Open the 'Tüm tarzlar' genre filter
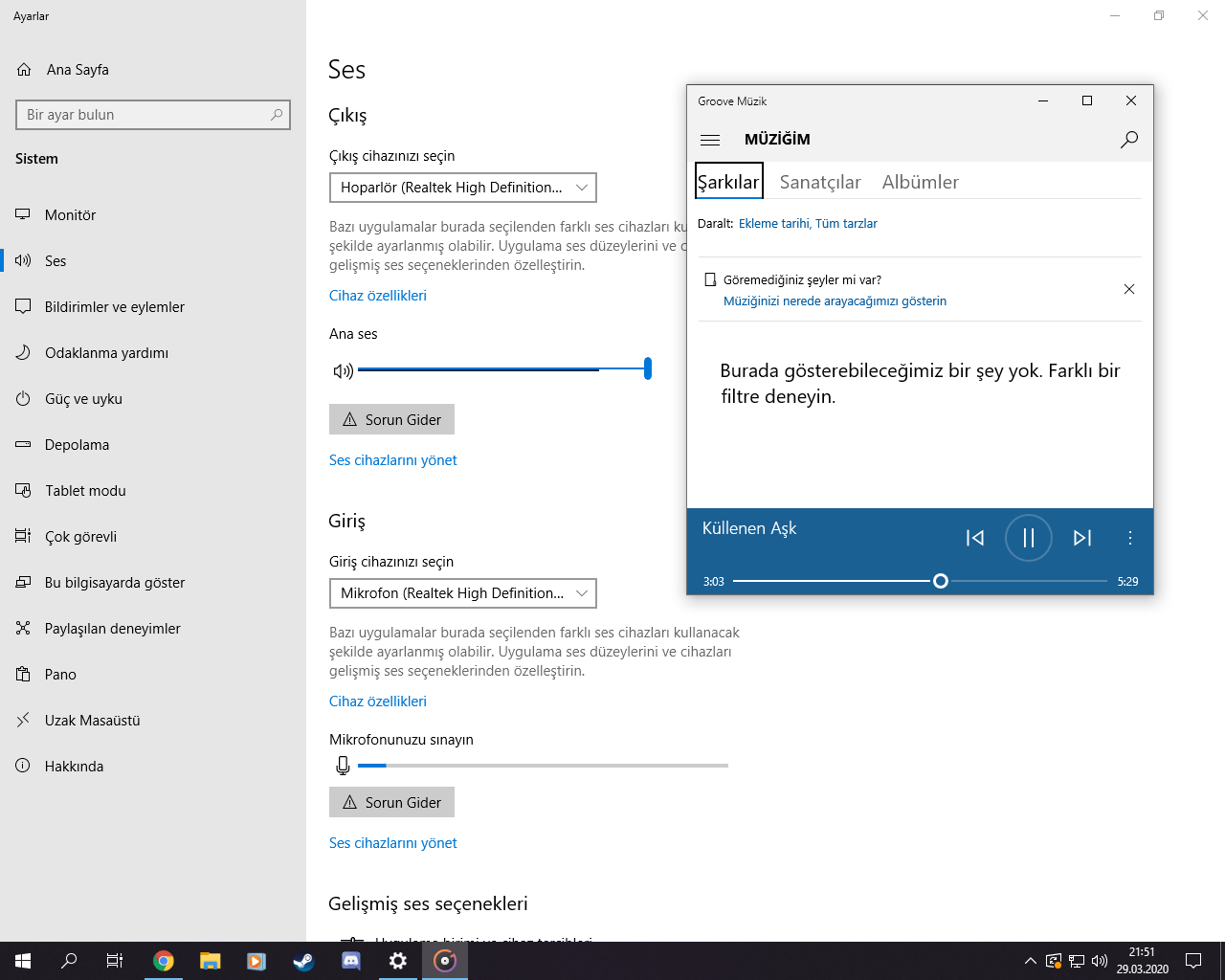This screenshot has height=980, width=1225. tap(846, 224)
